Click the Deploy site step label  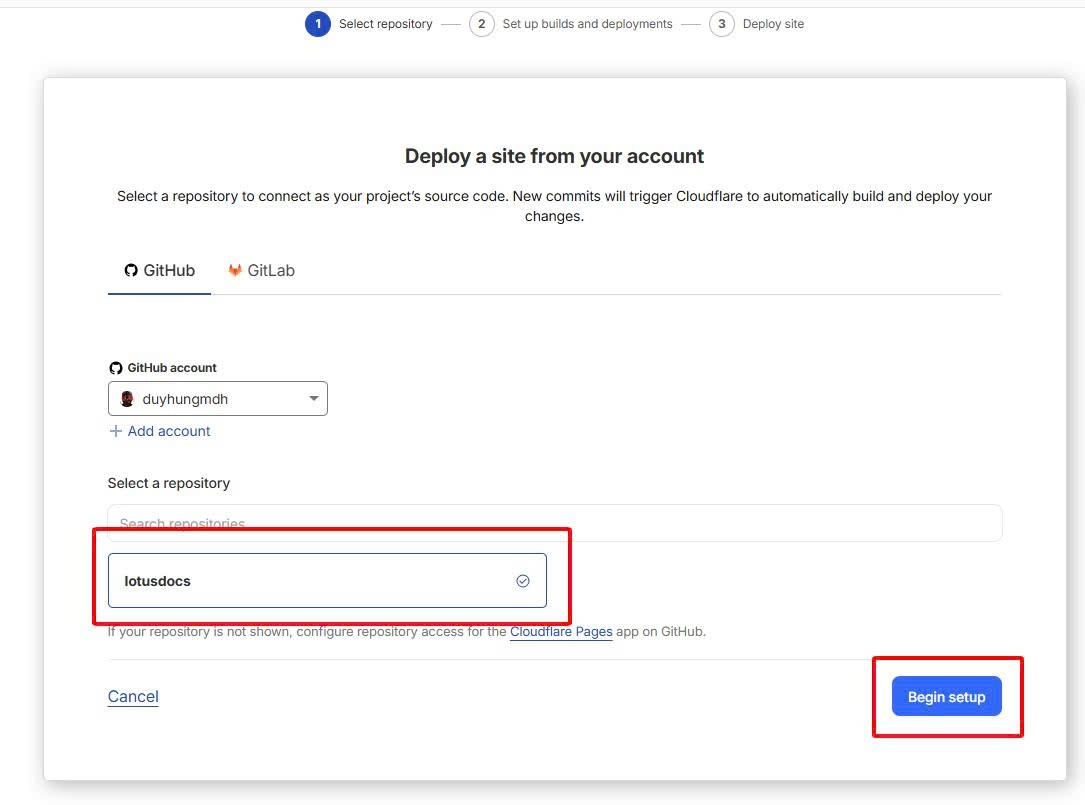tap(774, 24)
